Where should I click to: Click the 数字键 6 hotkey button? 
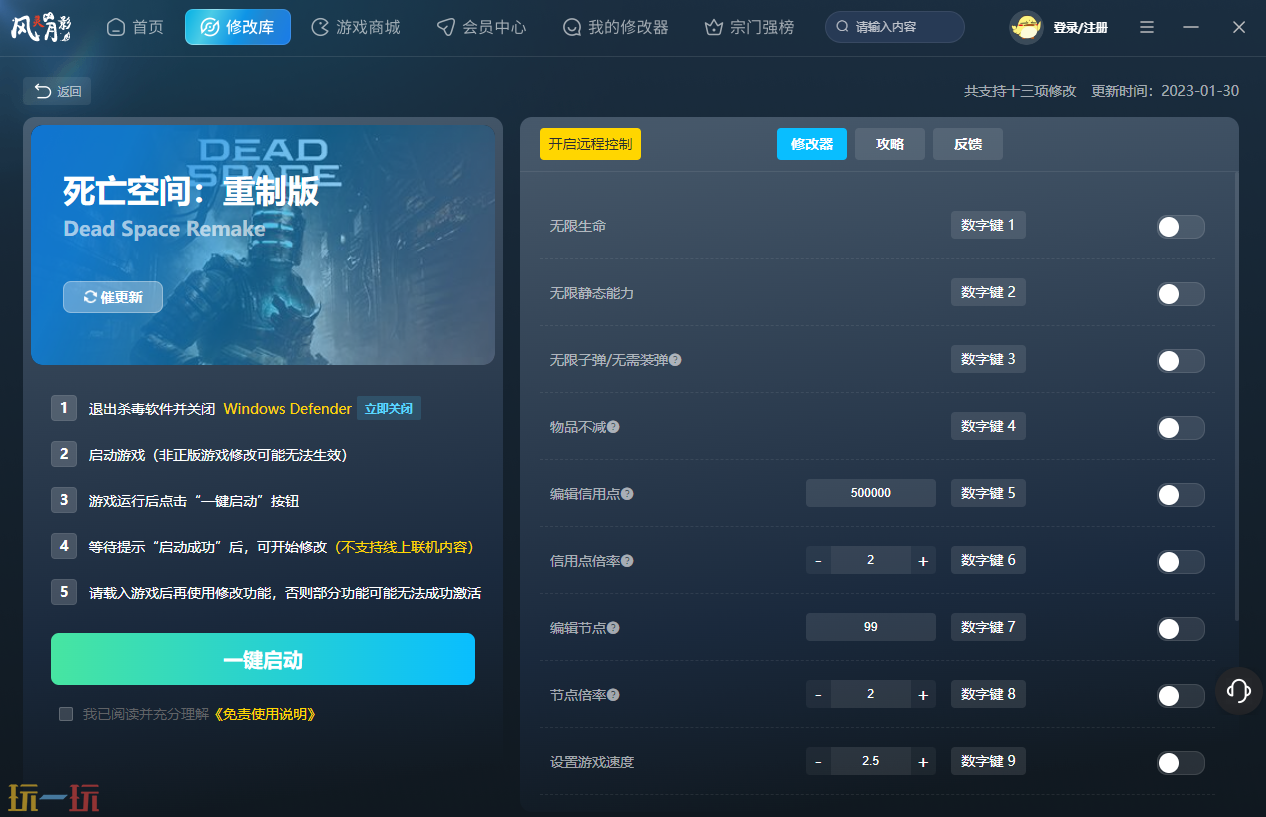click(988, 560)
